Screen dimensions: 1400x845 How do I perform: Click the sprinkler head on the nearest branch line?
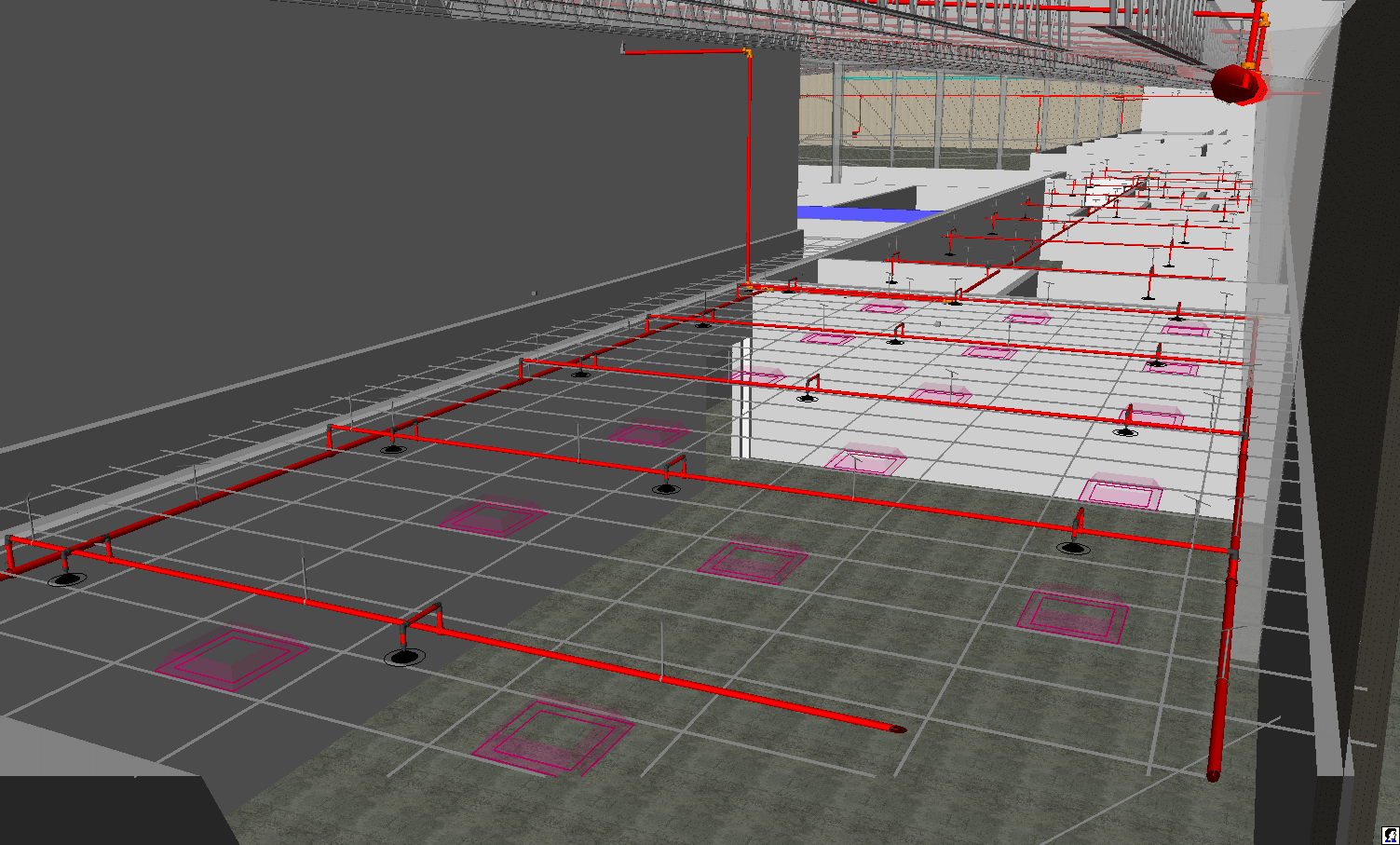pos(404,657)
